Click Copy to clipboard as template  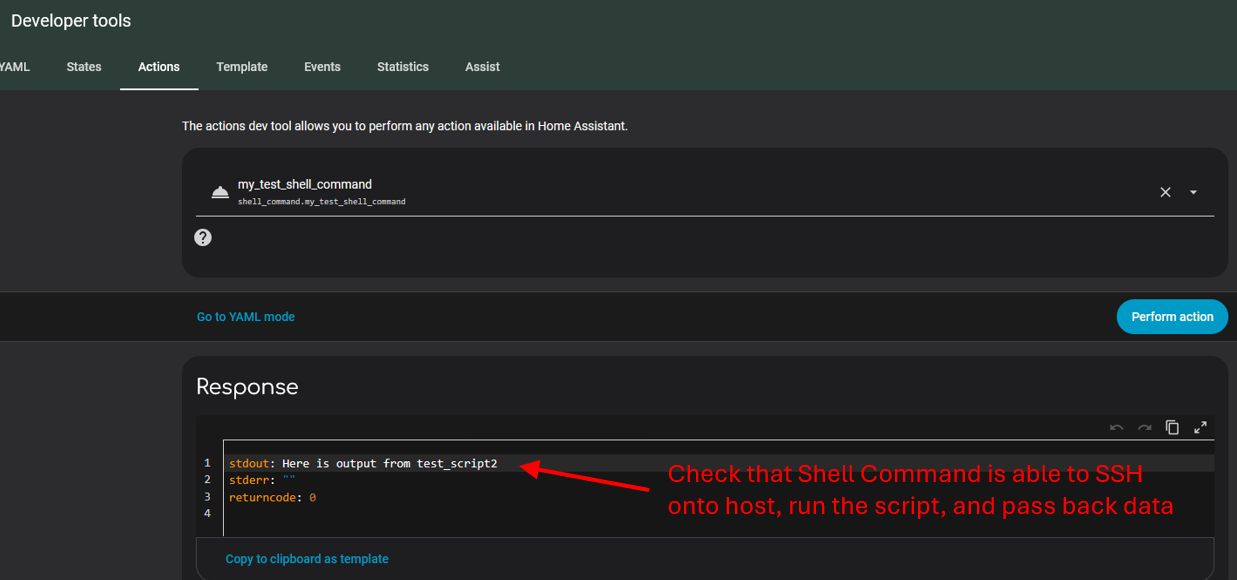coord(307,559)
